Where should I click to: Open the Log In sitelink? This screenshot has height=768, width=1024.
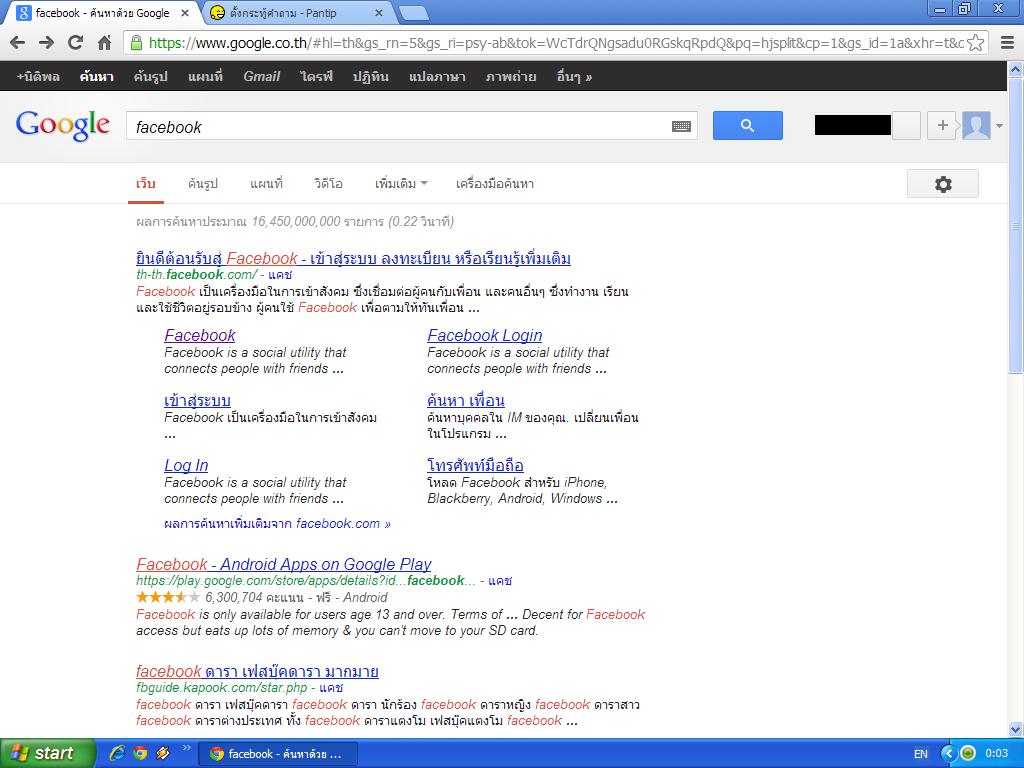(186, 465)
